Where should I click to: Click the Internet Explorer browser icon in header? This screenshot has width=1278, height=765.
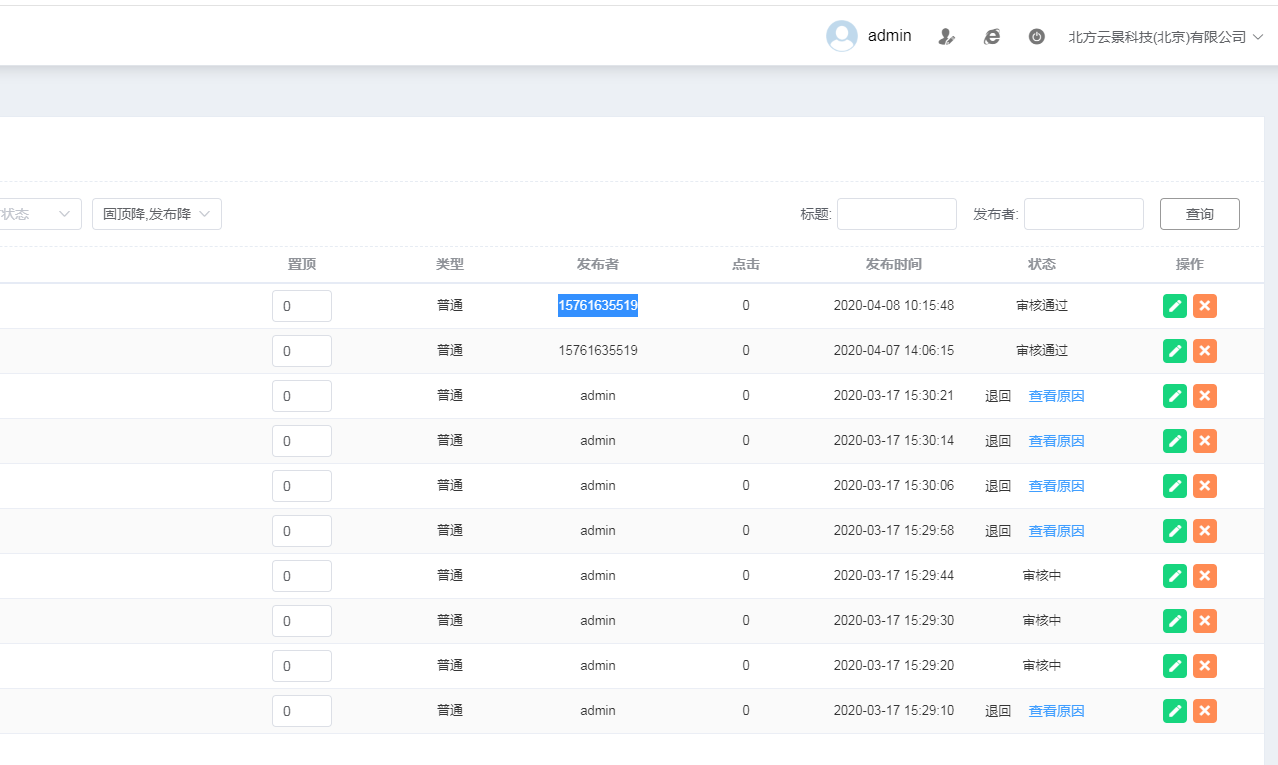[991, 37]
